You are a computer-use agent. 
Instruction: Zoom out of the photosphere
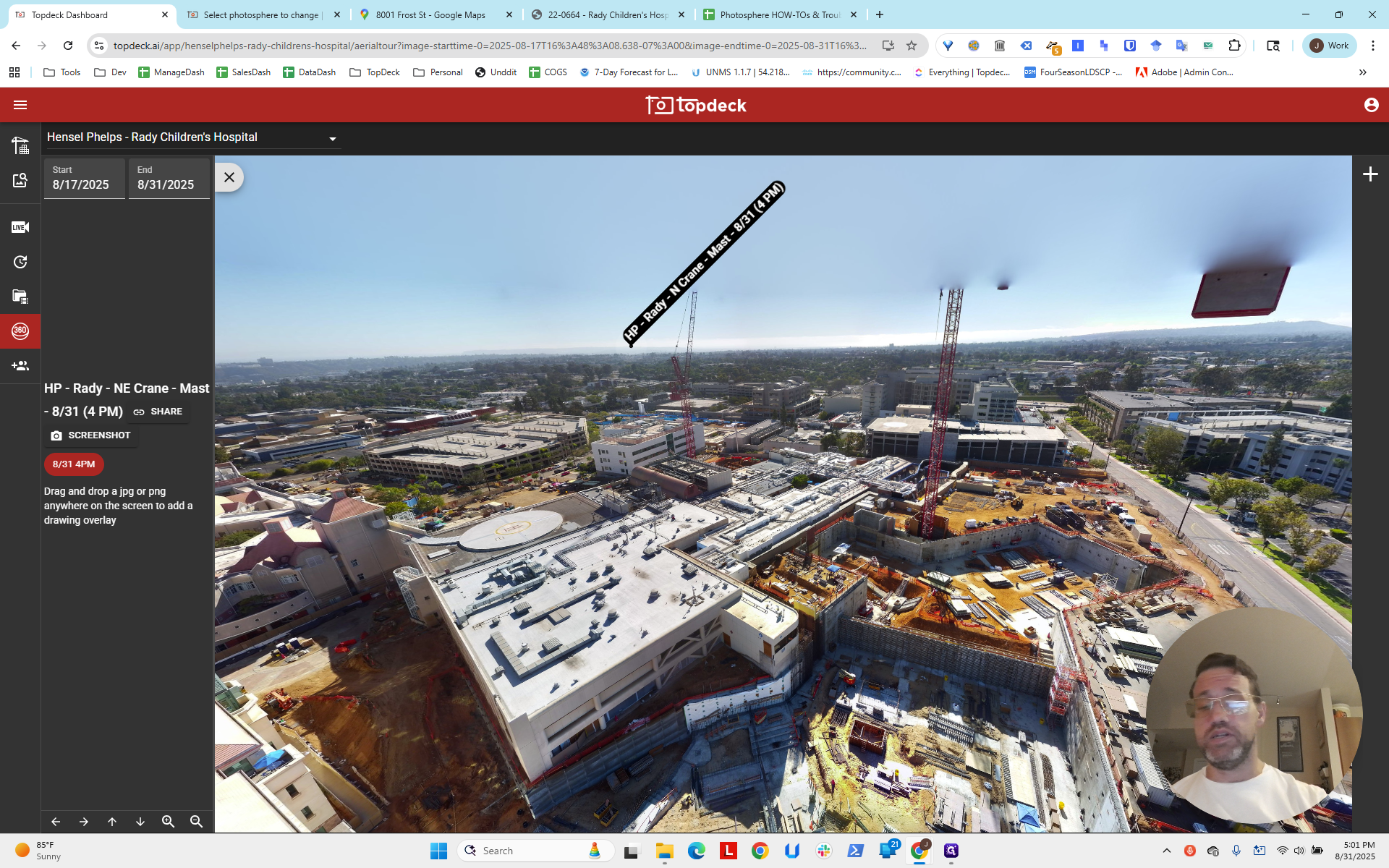click(196, 822)
